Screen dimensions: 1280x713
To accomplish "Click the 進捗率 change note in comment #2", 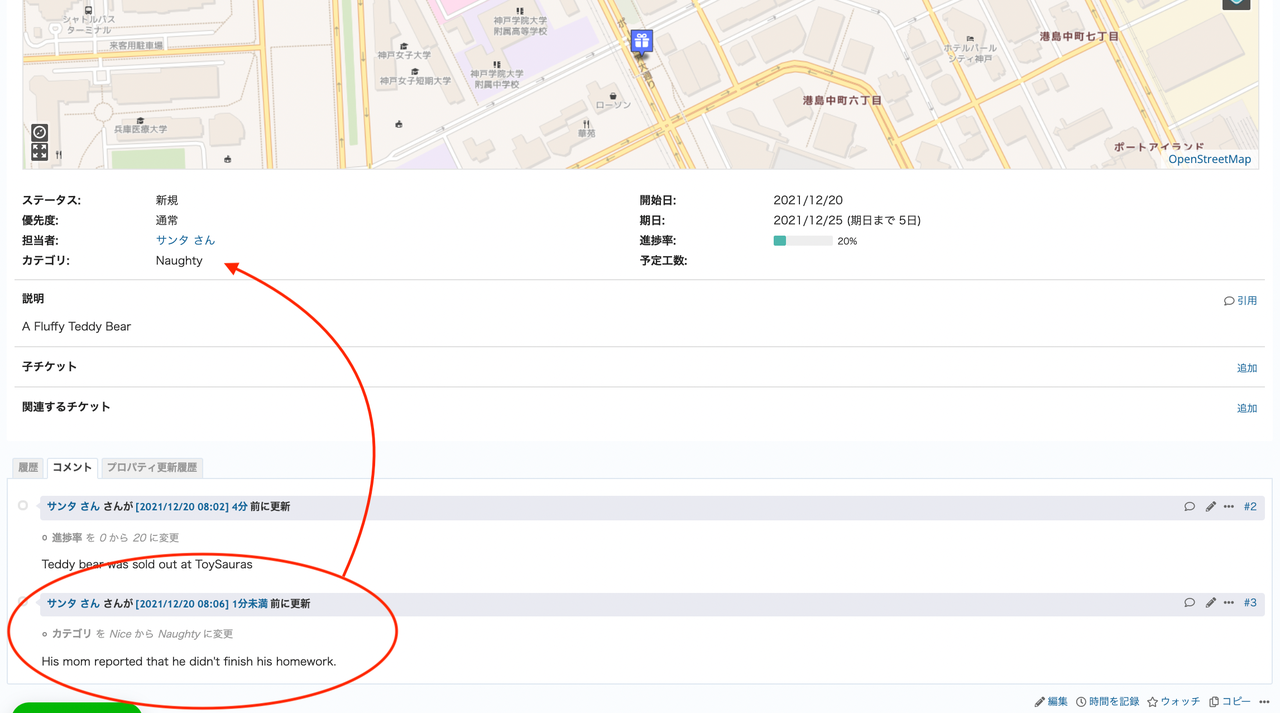I will pos(115,538).
